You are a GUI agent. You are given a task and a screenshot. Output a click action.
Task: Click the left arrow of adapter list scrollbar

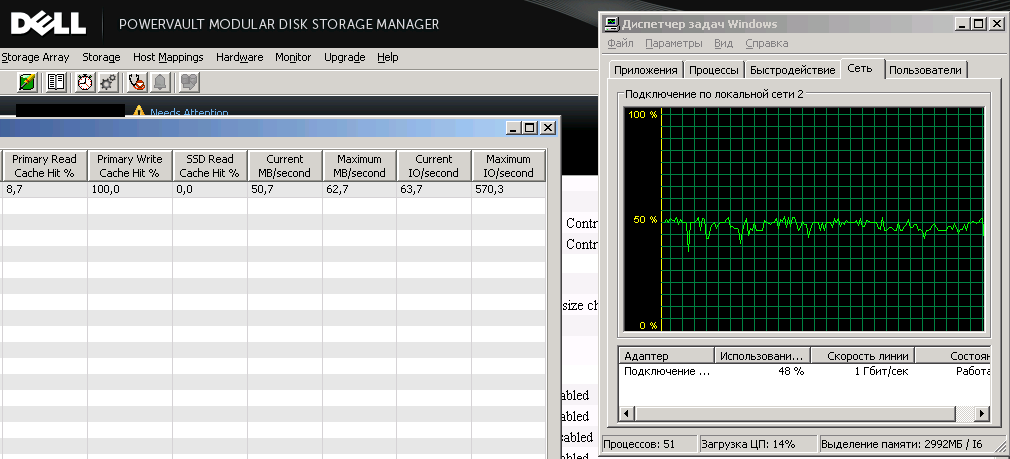tap(627, 413)
